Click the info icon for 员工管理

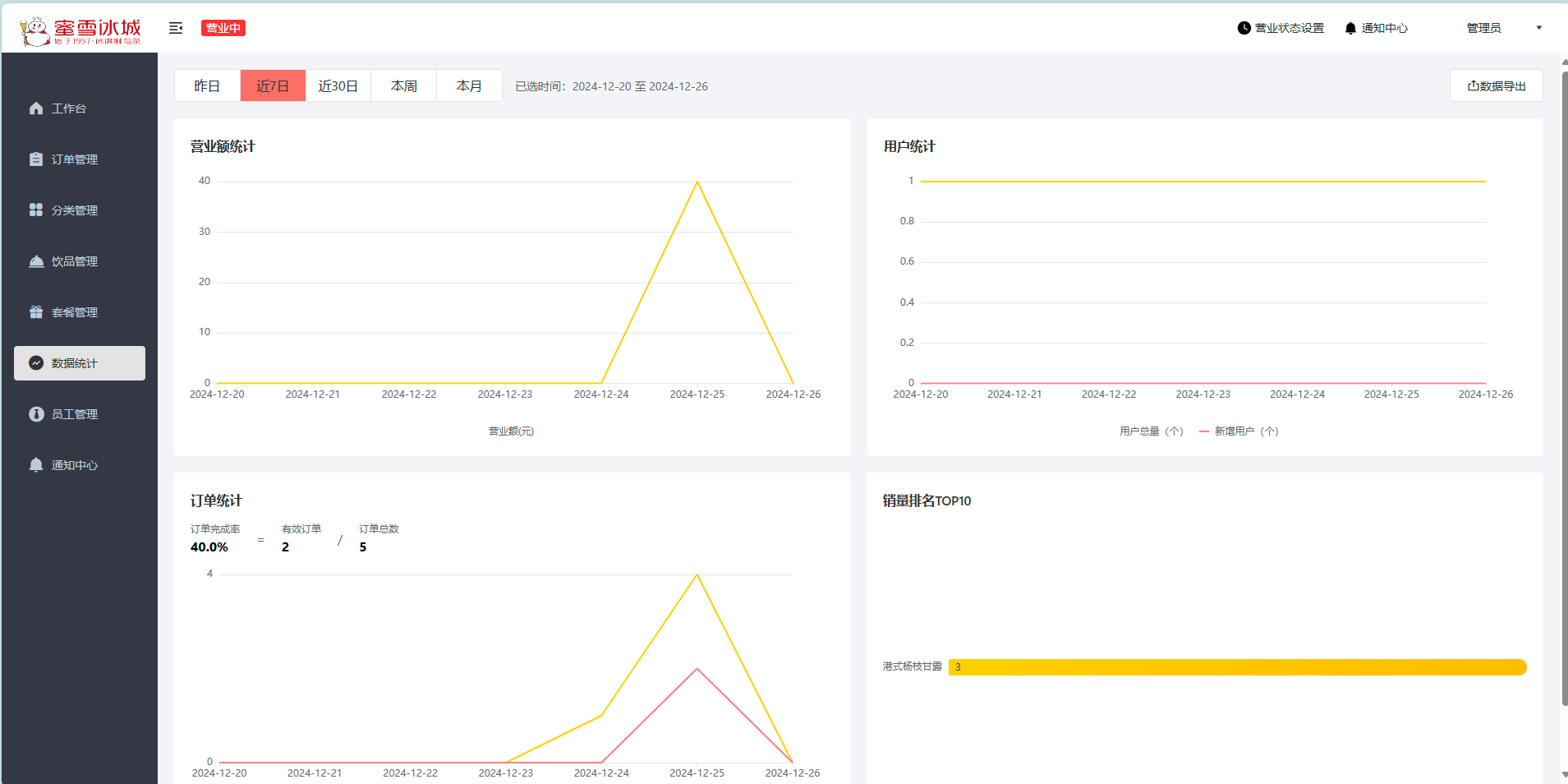[36, 414]
